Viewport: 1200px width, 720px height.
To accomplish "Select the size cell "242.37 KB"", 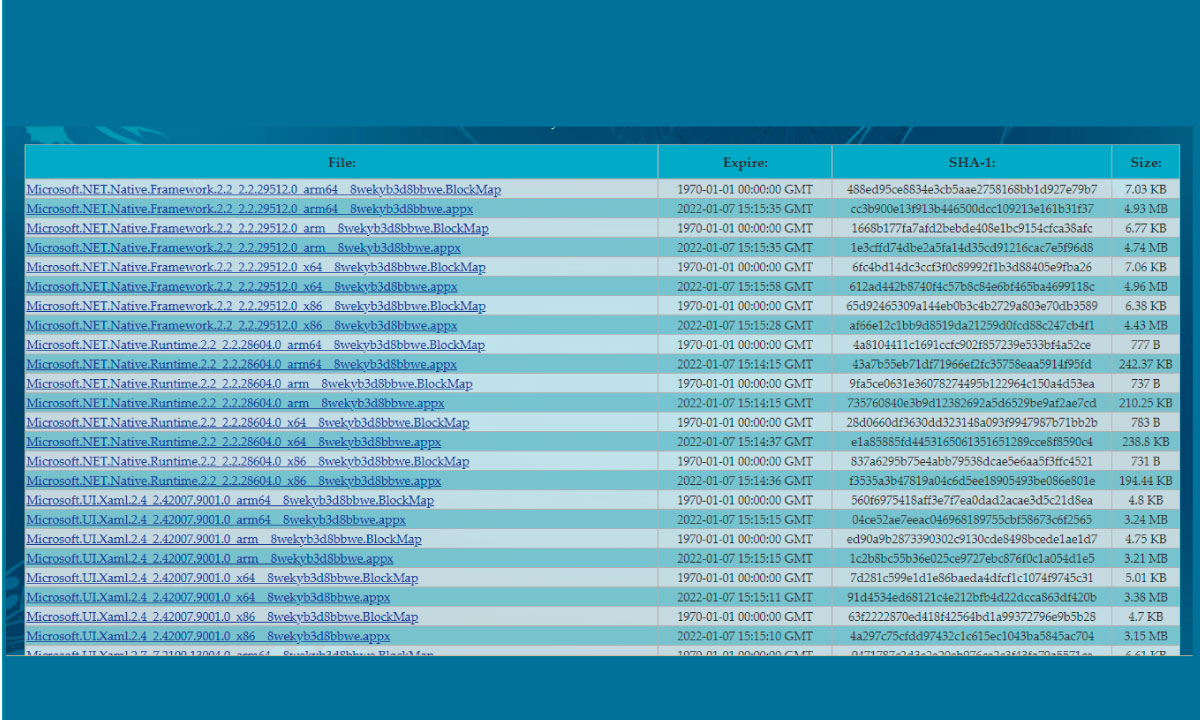I will click(x=1146, y=364).
